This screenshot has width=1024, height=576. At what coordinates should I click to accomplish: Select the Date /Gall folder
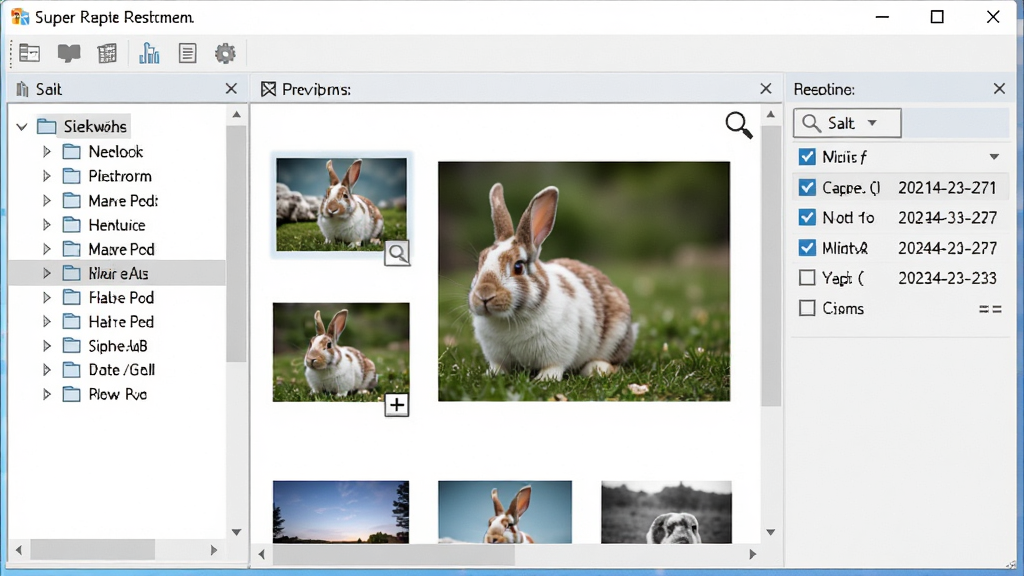121,370
